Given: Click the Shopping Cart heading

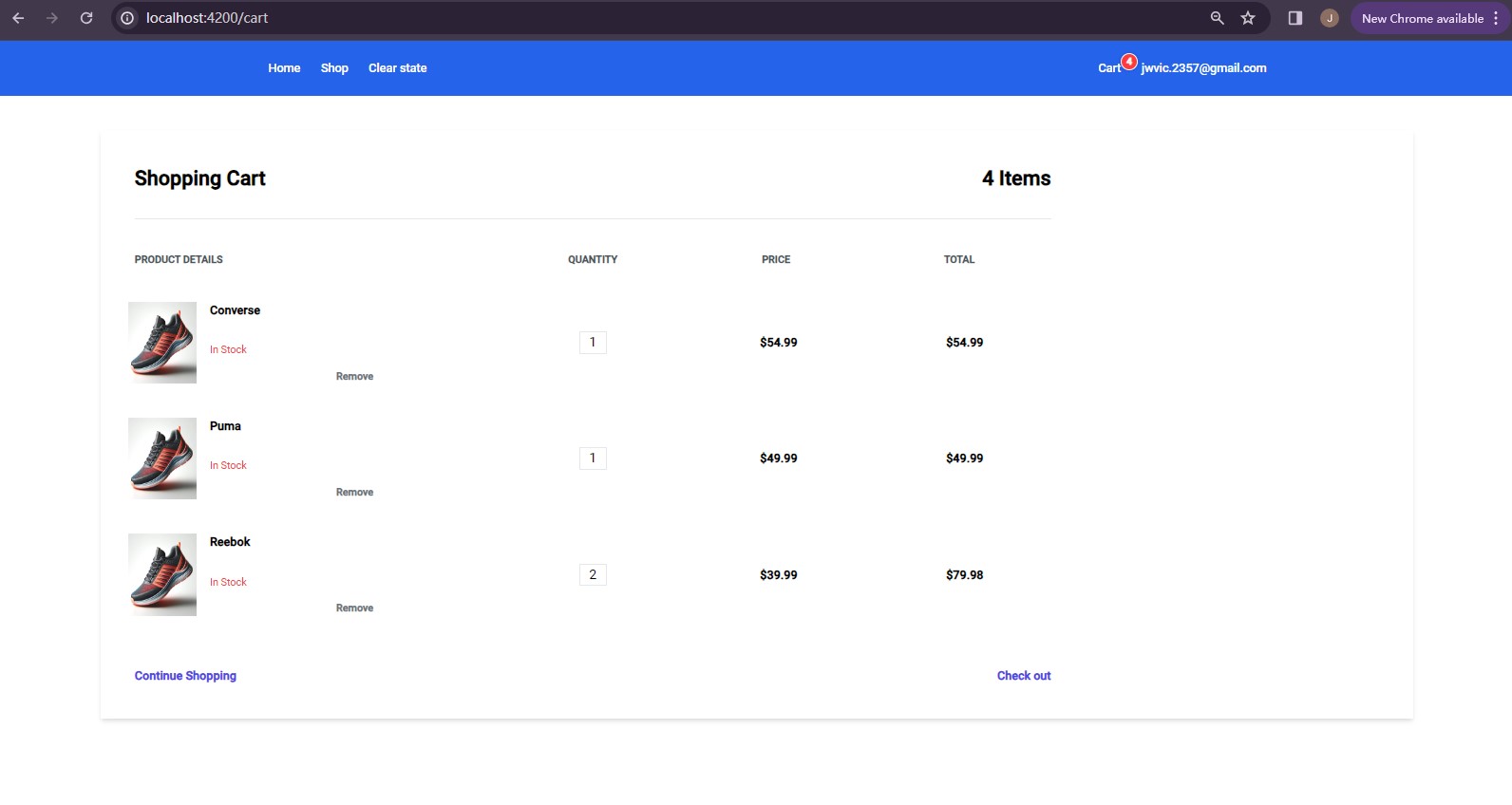Looking at the screenshot, I should [x=199, y=178].
